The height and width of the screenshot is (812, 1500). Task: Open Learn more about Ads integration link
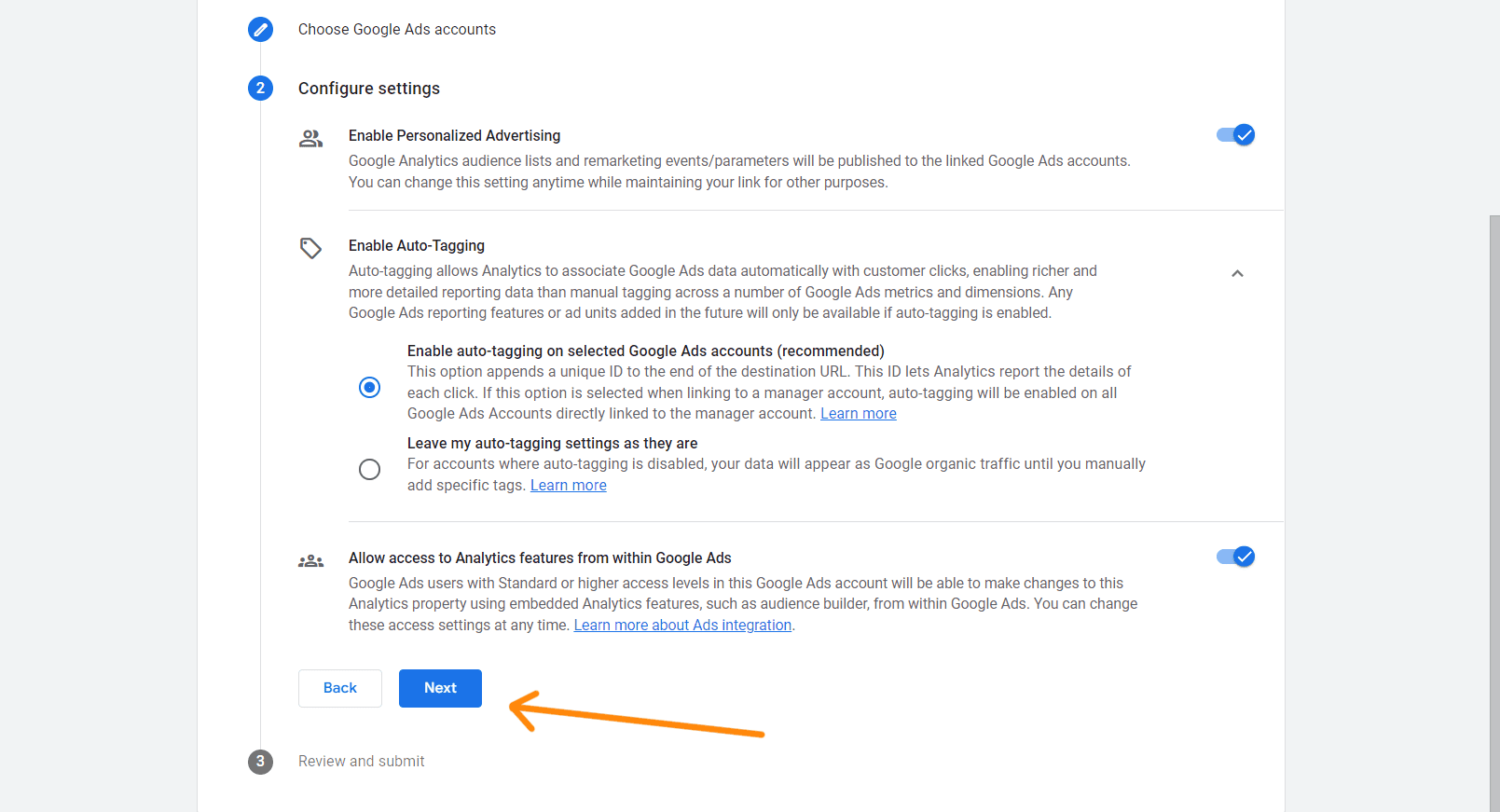coord(682,626)
